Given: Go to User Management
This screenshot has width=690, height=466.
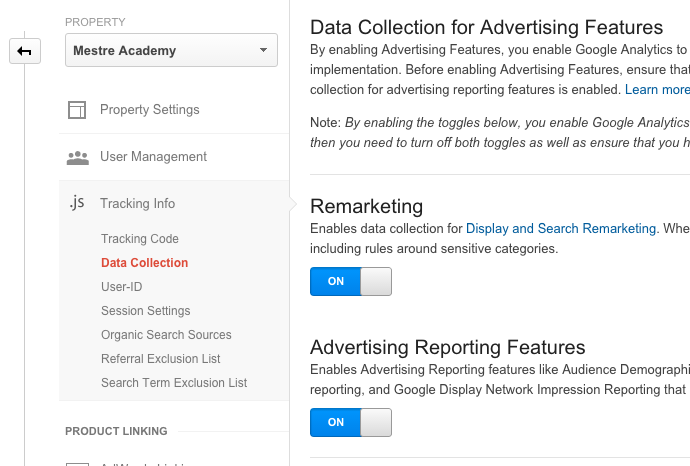Looking at the screenshot, I should click(x=153, y=157).
